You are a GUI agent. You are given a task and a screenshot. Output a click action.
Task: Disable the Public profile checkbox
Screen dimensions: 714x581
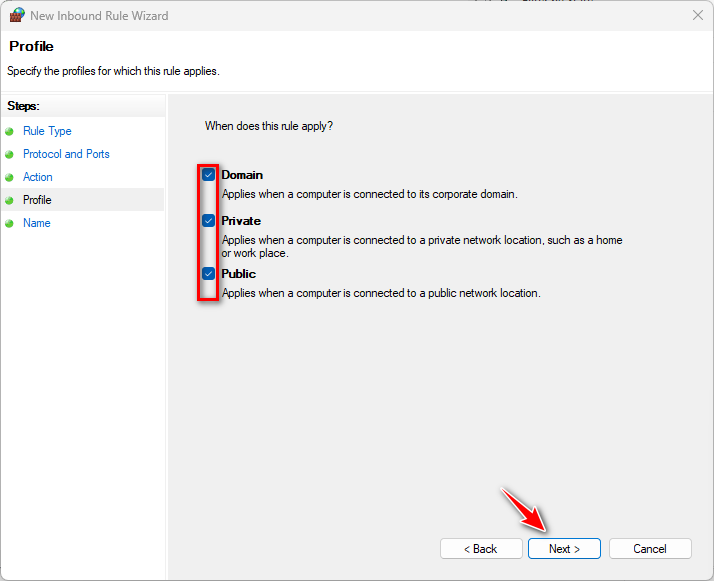click(x=209, y=274)
